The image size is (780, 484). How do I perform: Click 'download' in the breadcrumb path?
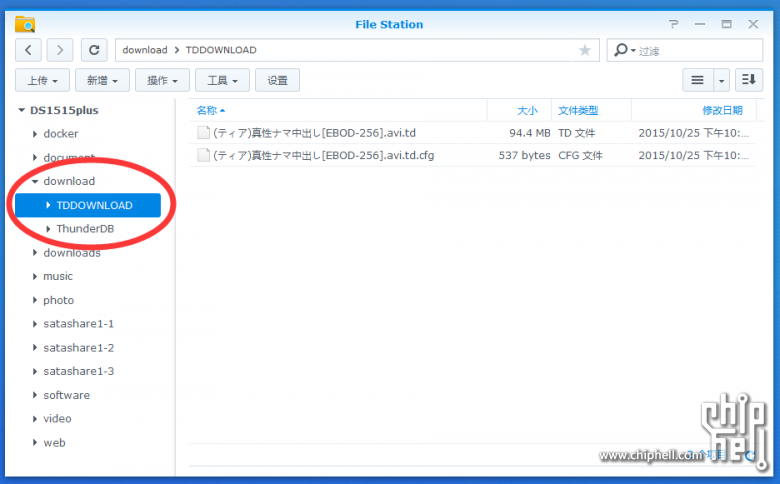pos(145,50)
